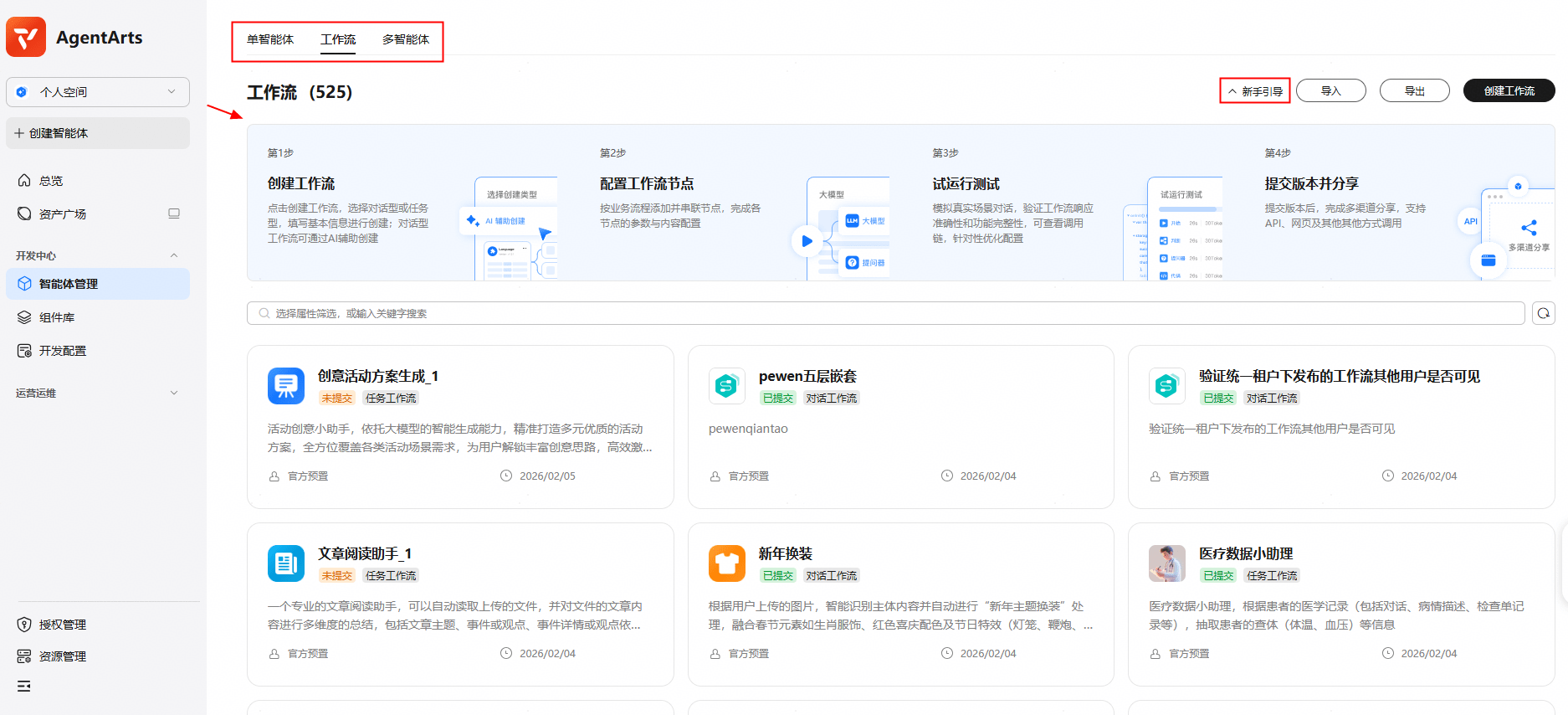The image size is (1568, 715).
Task: Click the 导入 button
Action: tap(1331, 91)
